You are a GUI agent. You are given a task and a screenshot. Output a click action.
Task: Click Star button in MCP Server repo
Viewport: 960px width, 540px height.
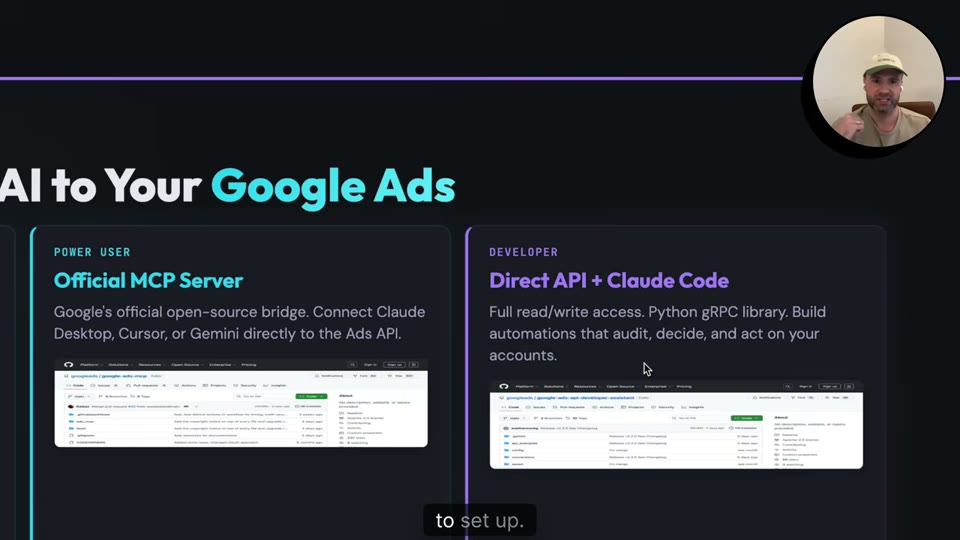point(402,376)
